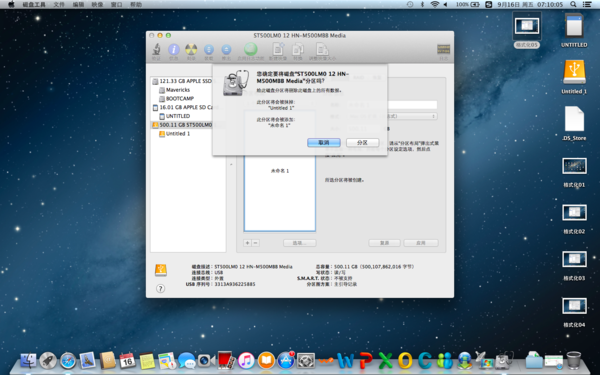Confirm partitioning with the 分区 button
This screenshot has height=375, width=600.
[x=362, y=142]
